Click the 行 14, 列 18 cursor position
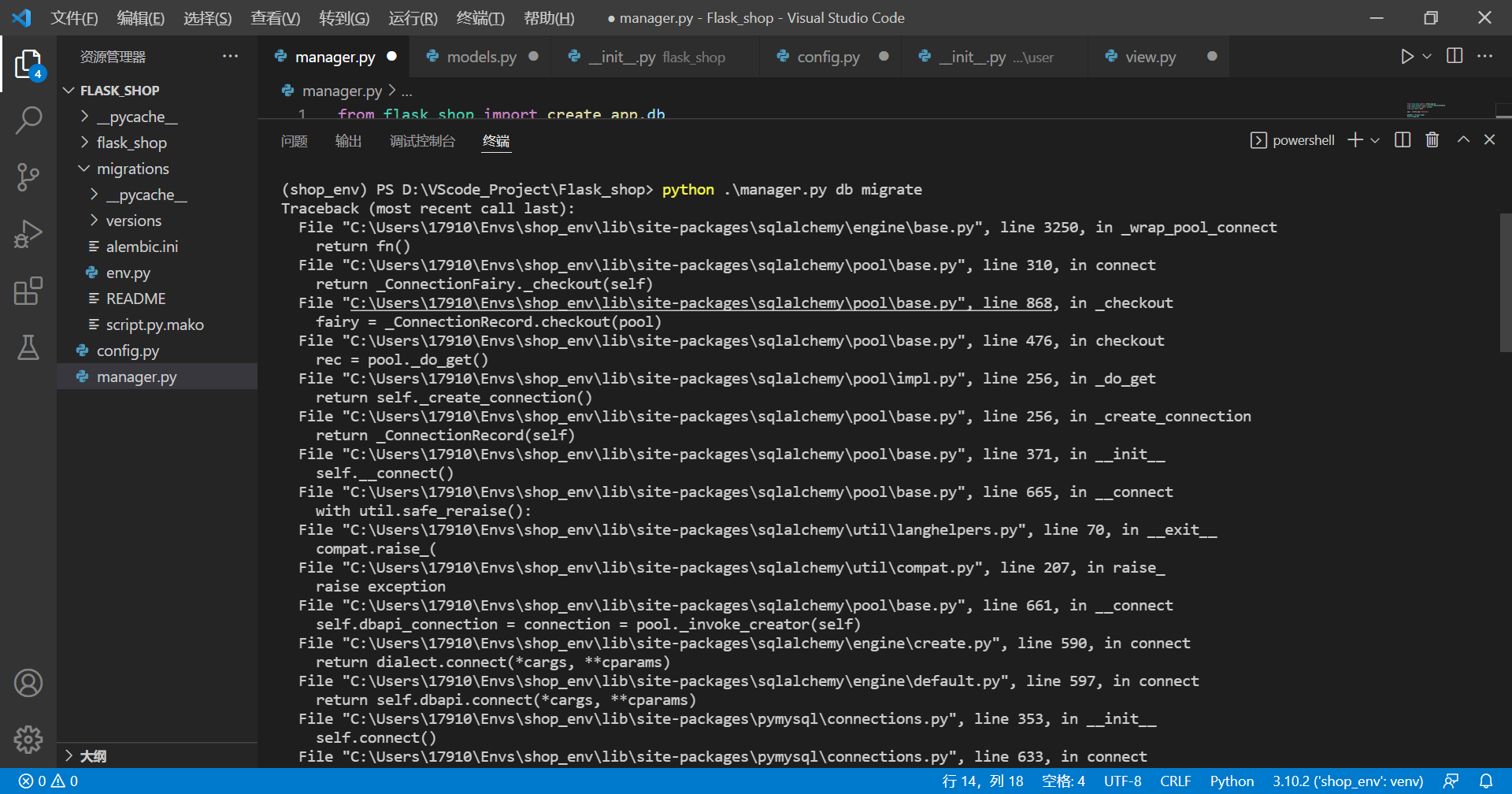The image size is (1512, 794). (x=983, y=781)
